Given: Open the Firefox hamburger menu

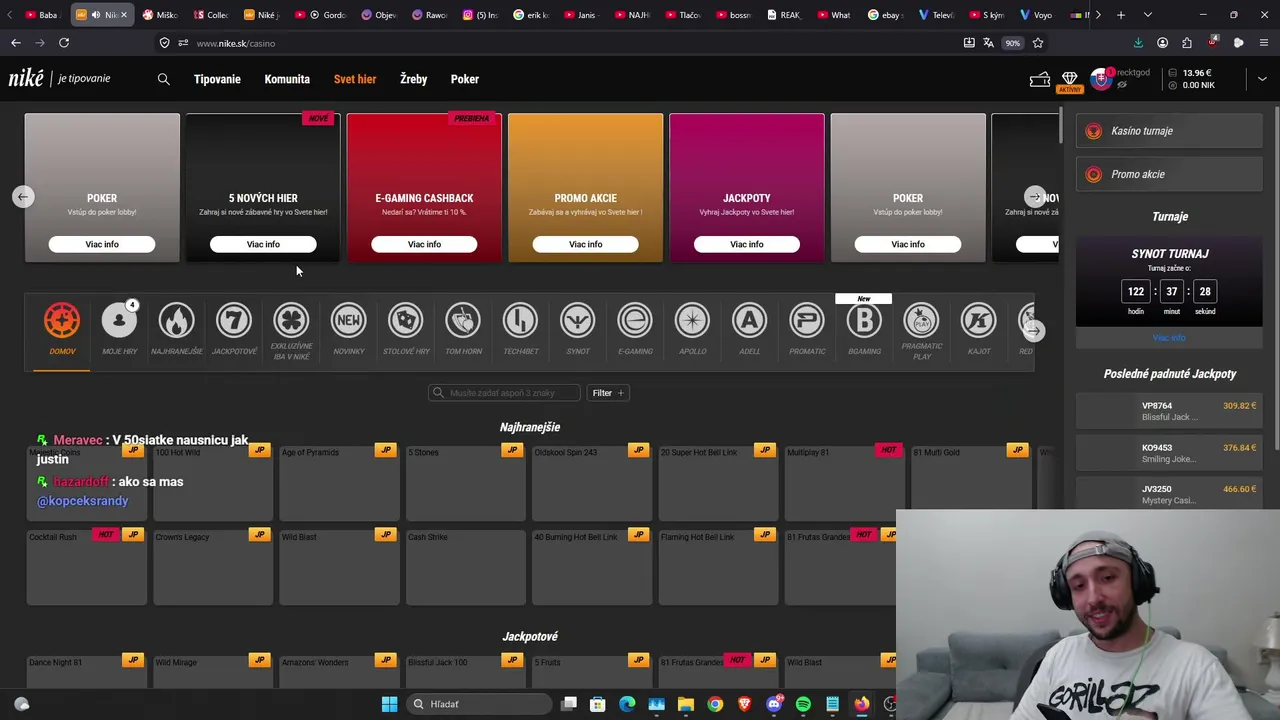Looking at the screenshot, I should [1264, 43].
